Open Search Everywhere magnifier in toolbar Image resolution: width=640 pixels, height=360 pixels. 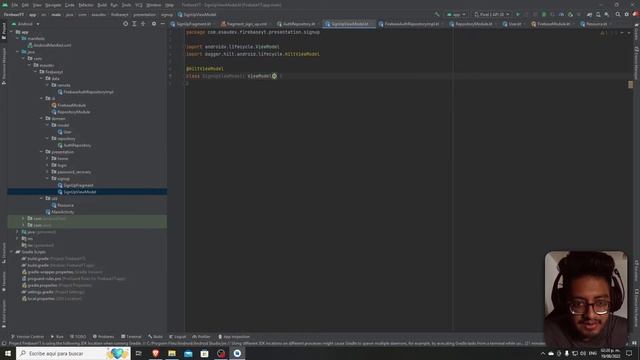pos(618,14)
